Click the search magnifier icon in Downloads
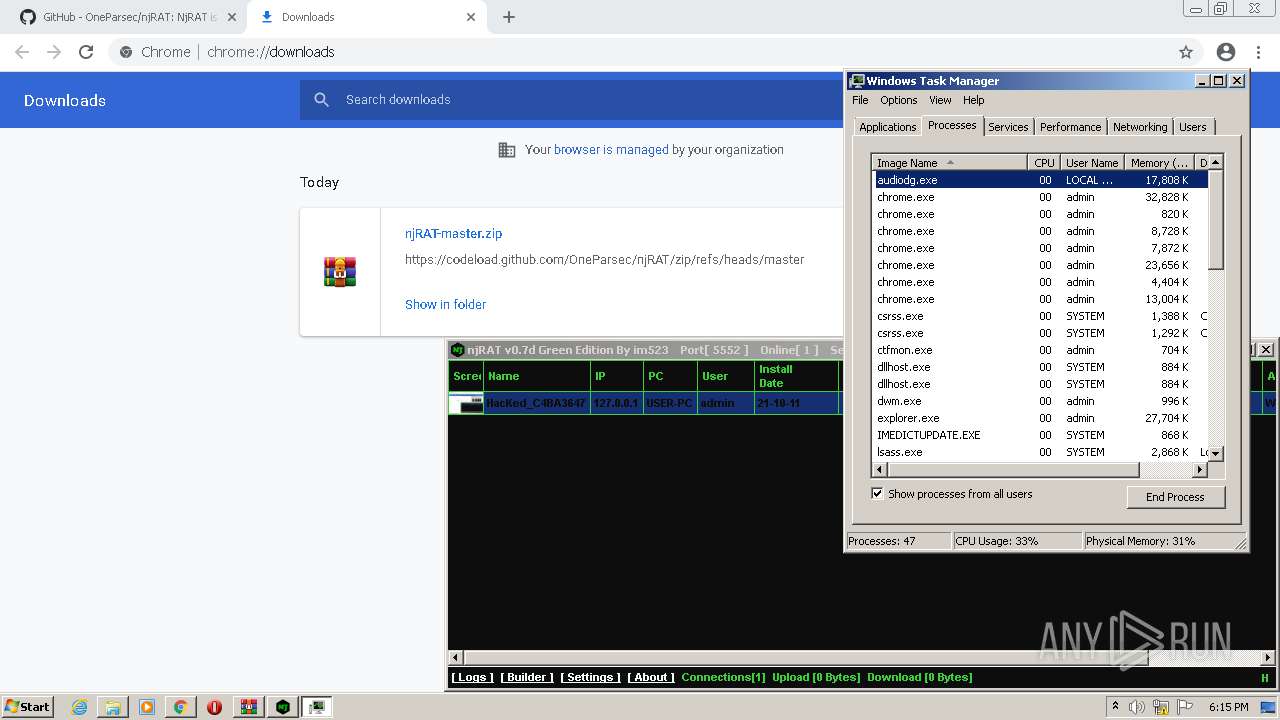Screen dimensions: 1280x720 (x=321, y=99)
